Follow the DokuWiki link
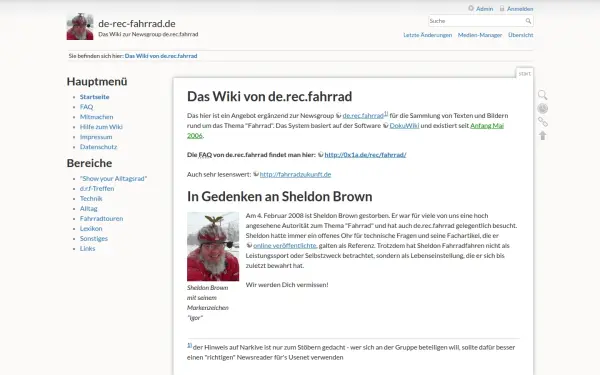The image size is (600, 375). tap(404, 126)
